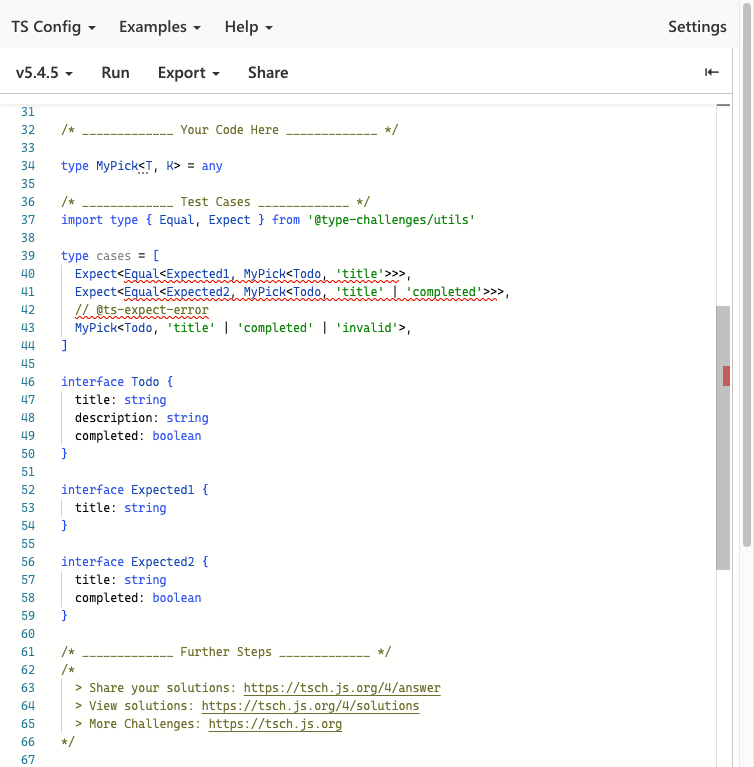Click 'completed: boolean' on line 58
This screenshot has width=754, height=767.
pyautogui.click(x=138, y=598)
